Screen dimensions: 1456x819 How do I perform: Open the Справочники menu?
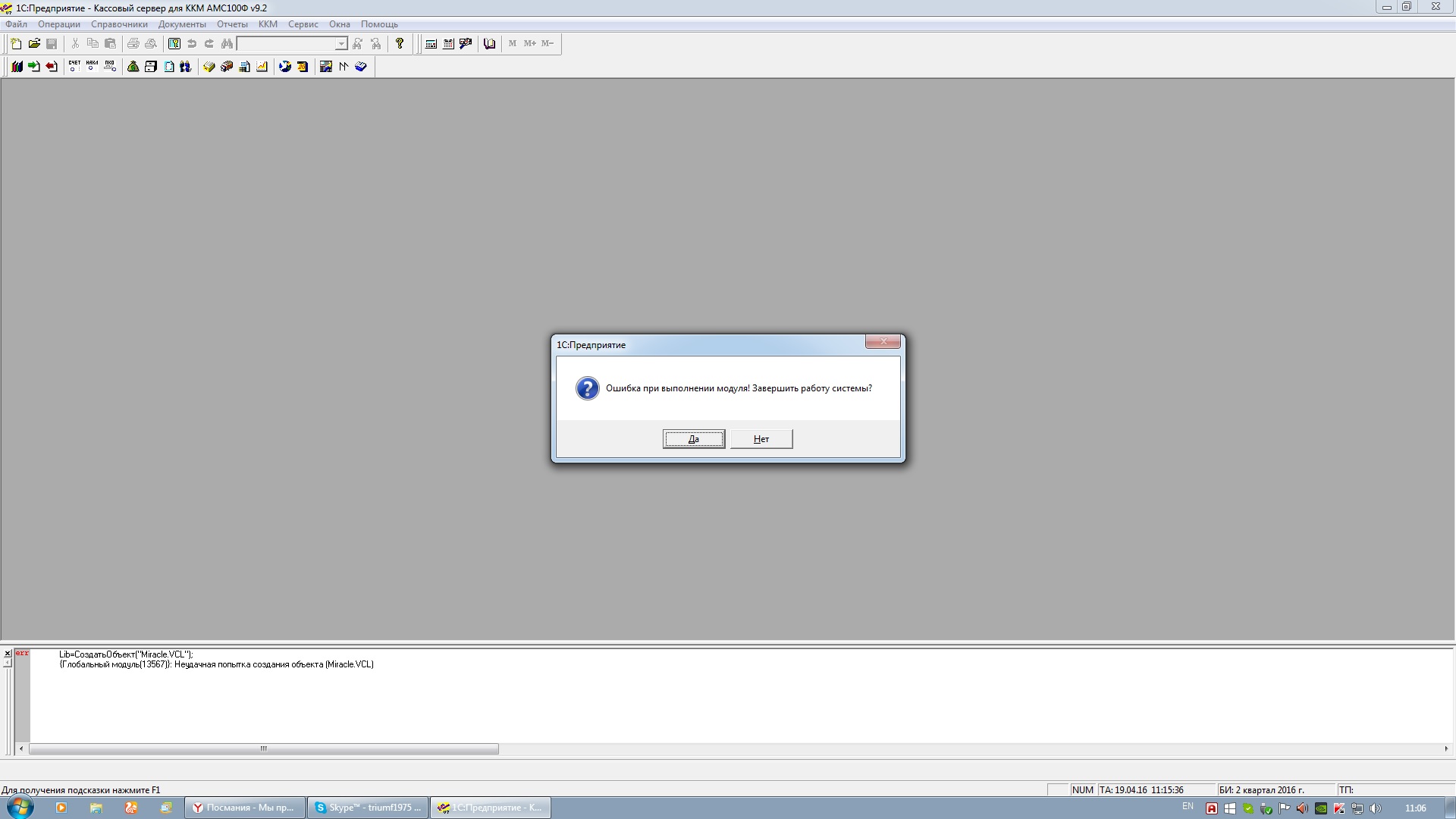[119, 24]
